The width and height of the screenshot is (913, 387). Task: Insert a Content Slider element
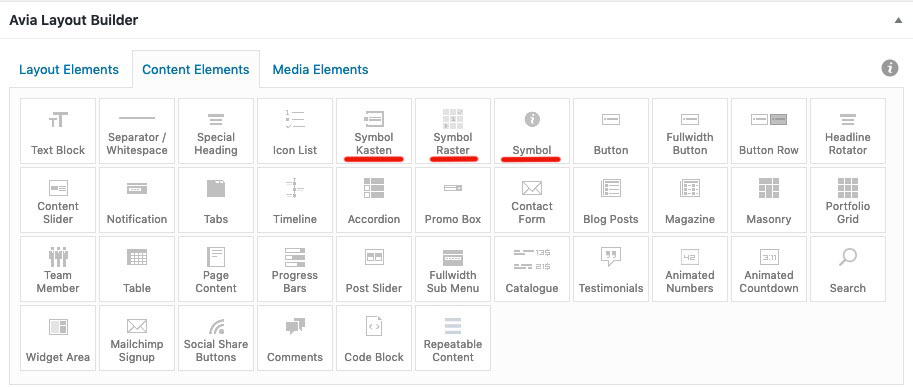coord(58,200)
